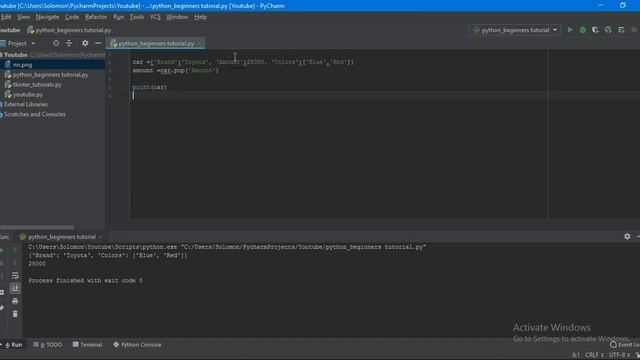This screenshot has width=640, height=360.
Task: Open the Event Log
Action: pos(625,345)
